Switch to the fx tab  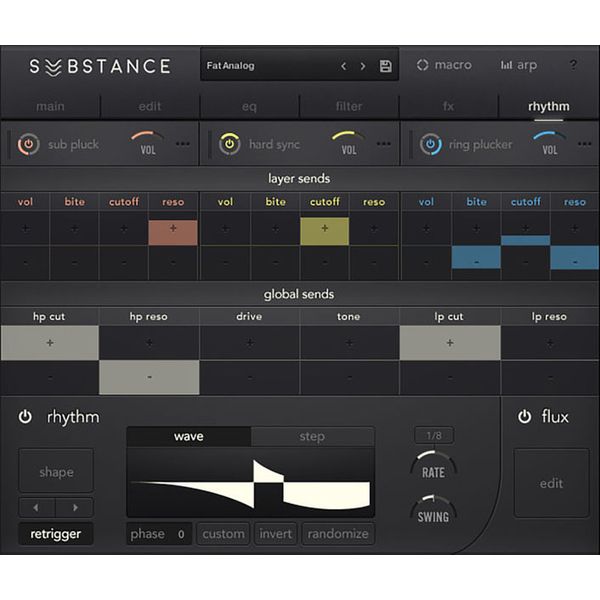pyautogui.click(x=448, y=106)
